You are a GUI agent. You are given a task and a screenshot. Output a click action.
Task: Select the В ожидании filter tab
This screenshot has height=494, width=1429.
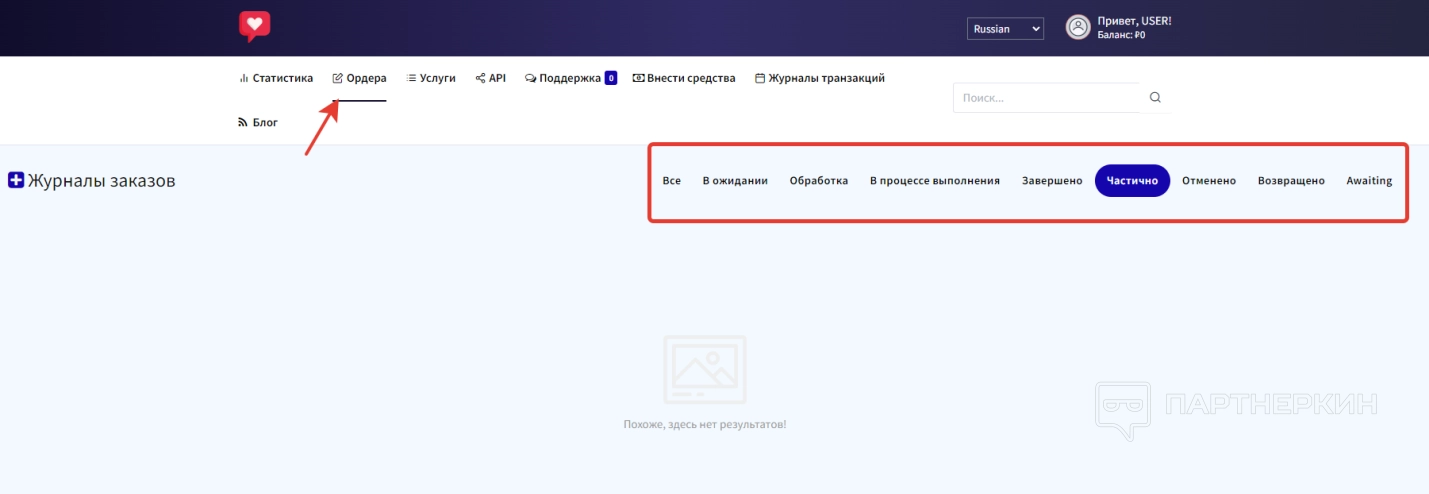735,181
